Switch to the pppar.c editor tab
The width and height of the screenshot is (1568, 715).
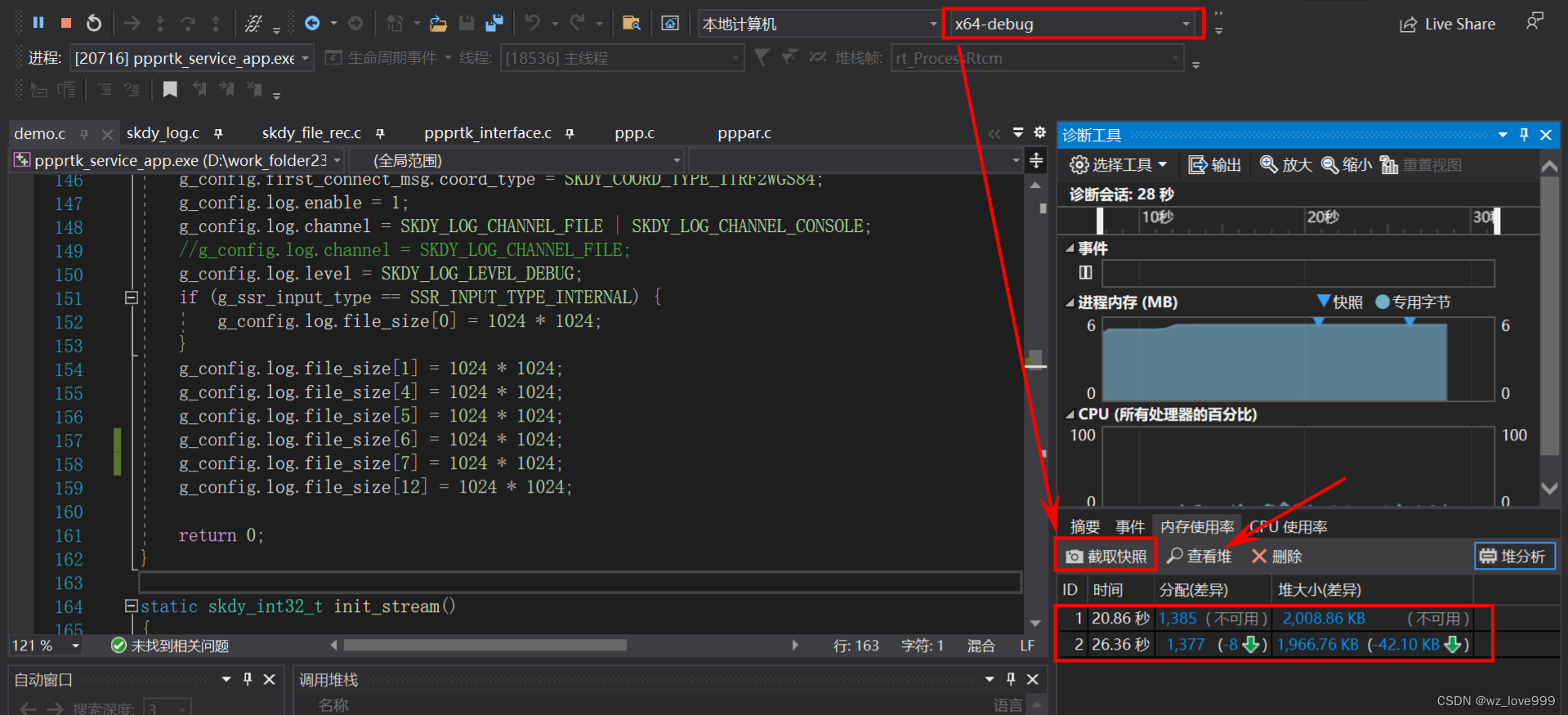coord(744,132)
